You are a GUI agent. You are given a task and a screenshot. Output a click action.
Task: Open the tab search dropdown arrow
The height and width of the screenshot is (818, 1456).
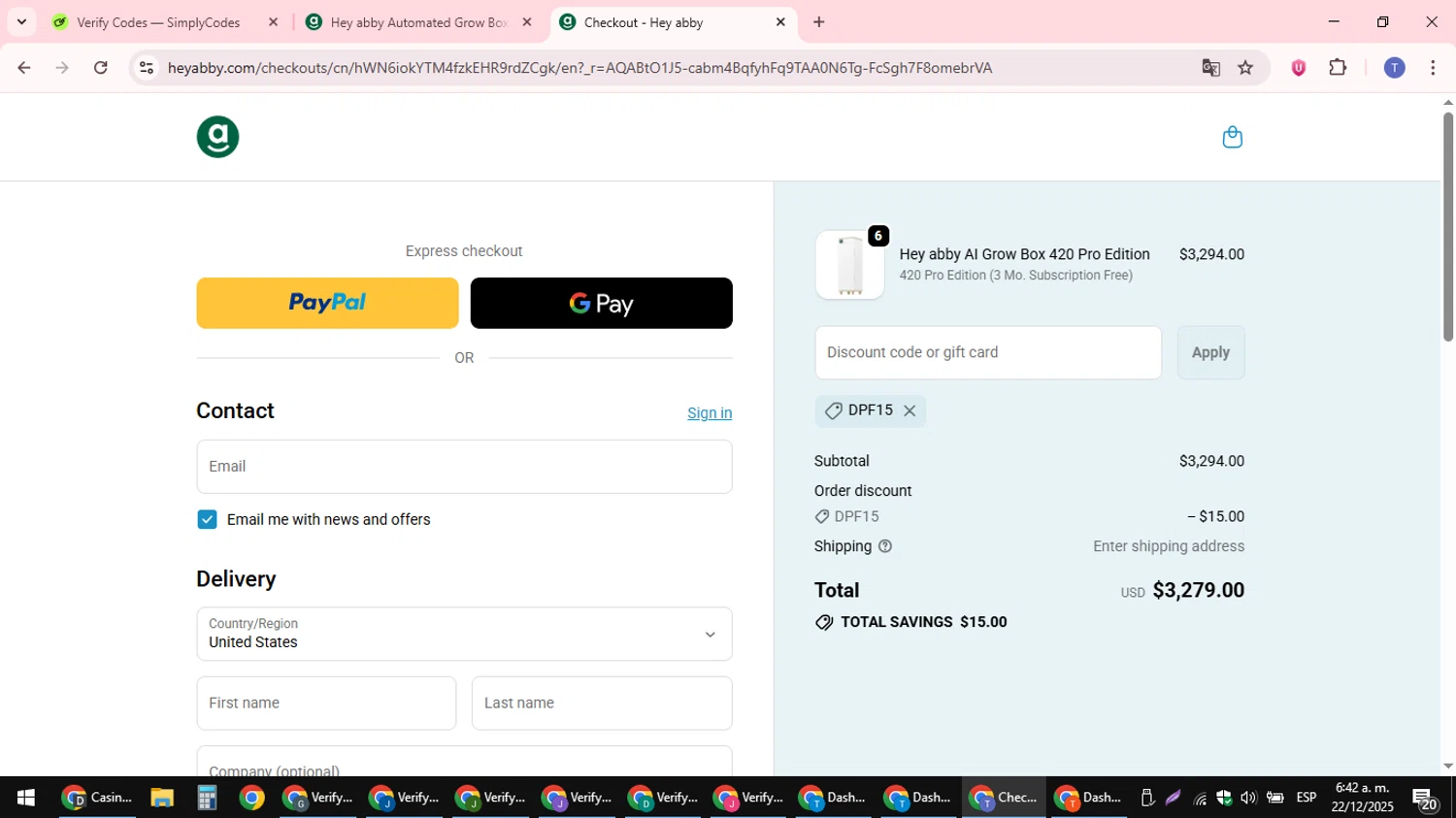[21, 22]
